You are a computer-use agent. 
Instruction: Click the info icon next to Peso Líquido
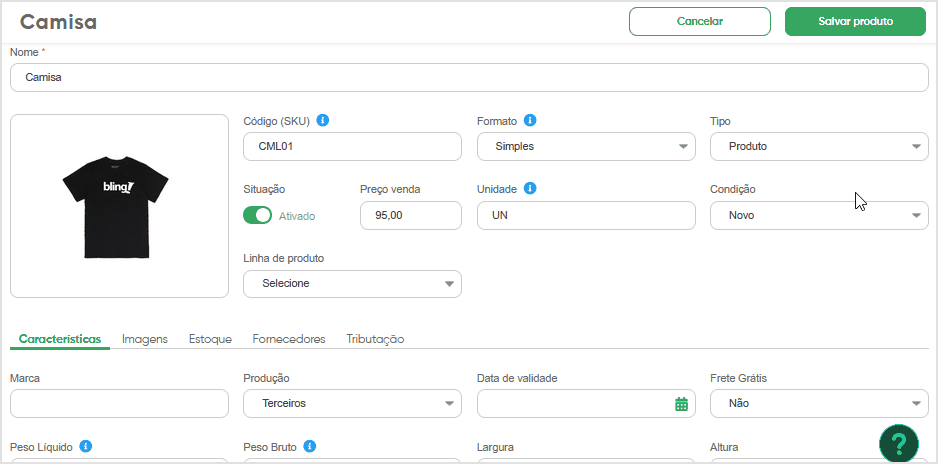[86, 446]
